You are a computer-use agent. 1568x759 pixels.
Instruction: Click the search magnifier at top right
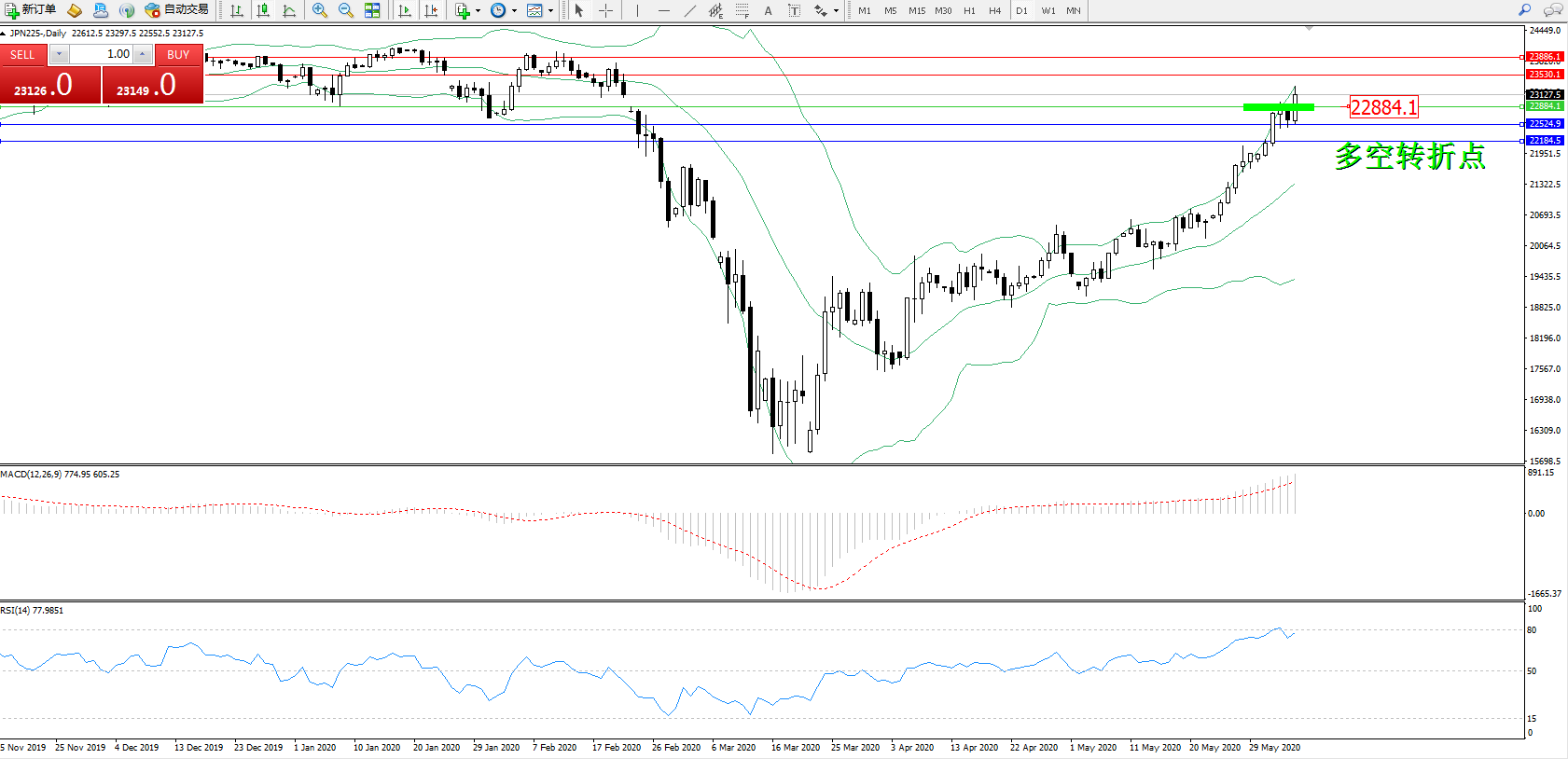pos(1525,10)
